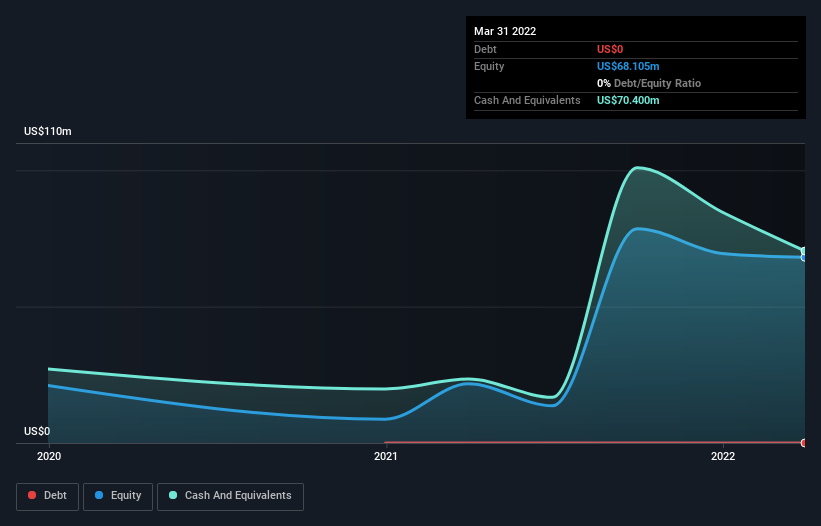Click the Mar 31 2022 tooltip date
This screenshot has width=821, height=526.
click(x=505, y=31)
